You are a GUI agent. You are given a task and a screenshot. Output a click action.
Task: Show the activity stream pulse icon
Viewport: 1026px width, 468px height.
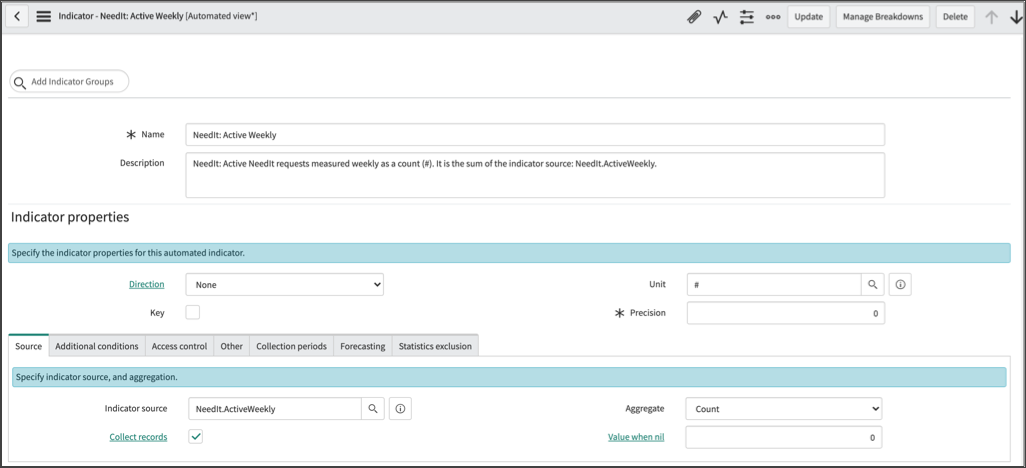(720, 17)
